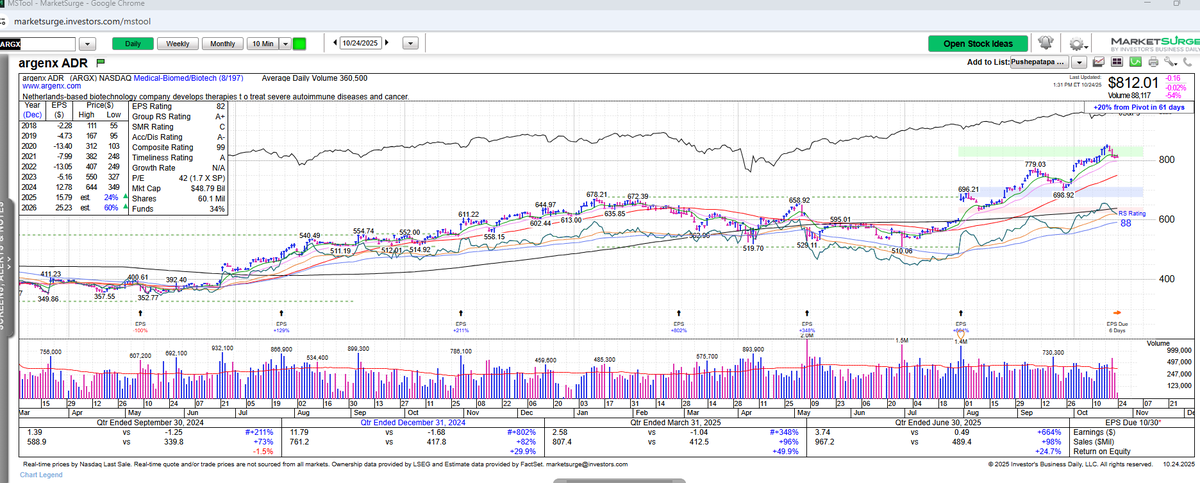Click the Pushepatapa list selector
Screen dimensions: 1200x483
1039,62
